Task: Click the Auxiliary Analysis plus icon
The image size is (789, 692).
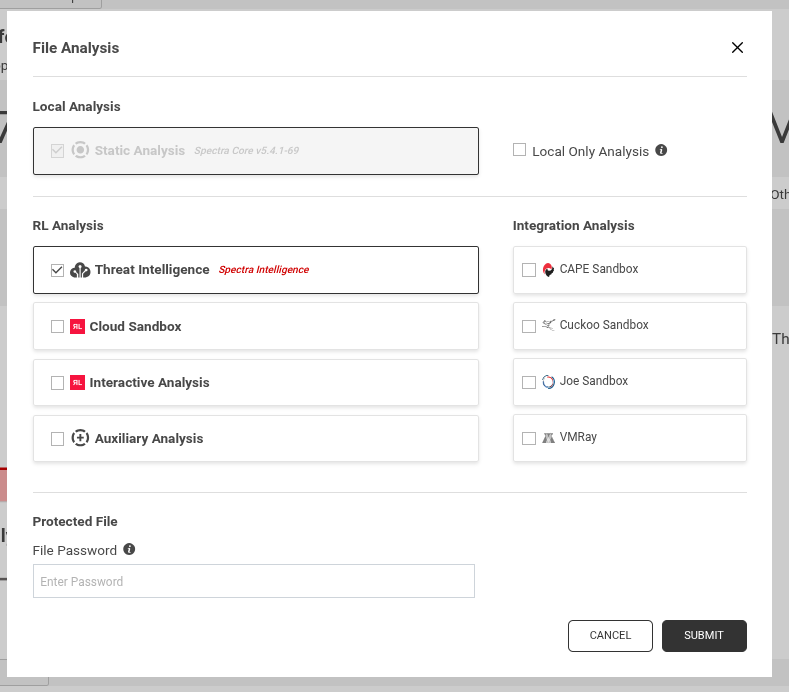Action: tap(80, 438)
